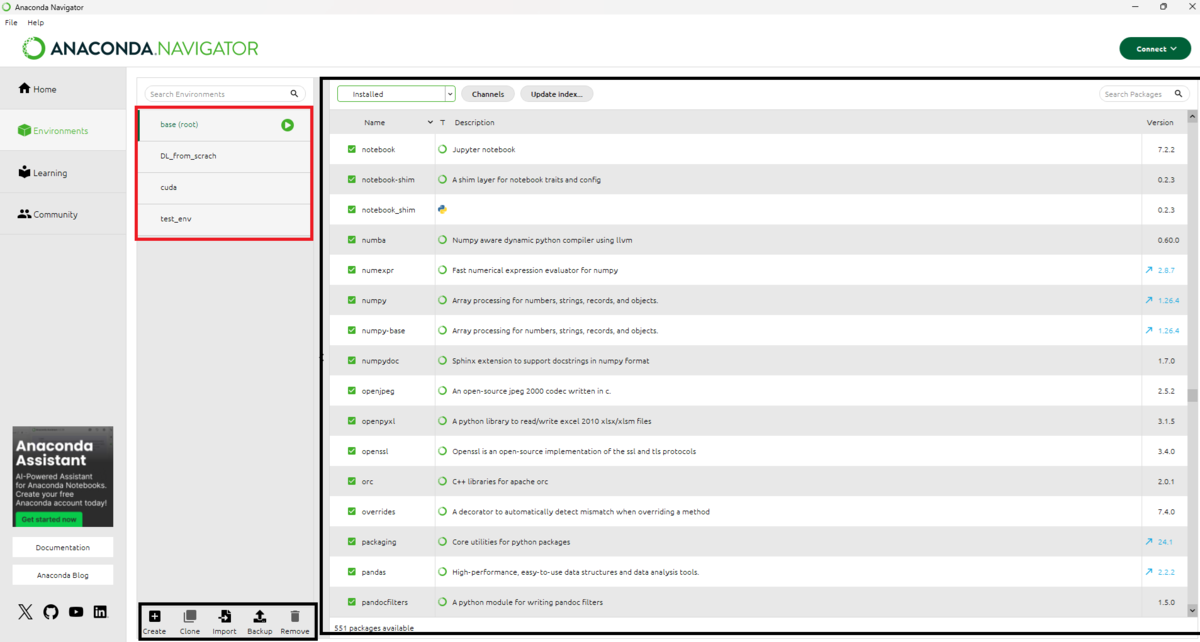Click the conda circle icon for openssl
Viewport: 1200px width, 642px height.
pyautogui.click(x=442, y=451)
